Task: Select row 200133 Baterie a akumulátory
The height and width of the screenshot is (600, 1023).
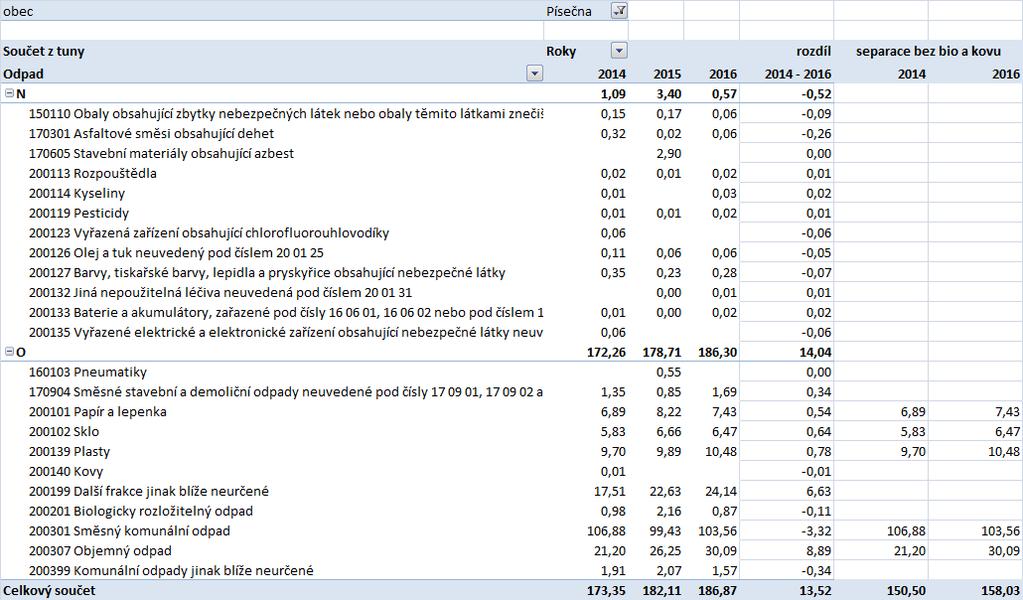Action: (286, 312)
